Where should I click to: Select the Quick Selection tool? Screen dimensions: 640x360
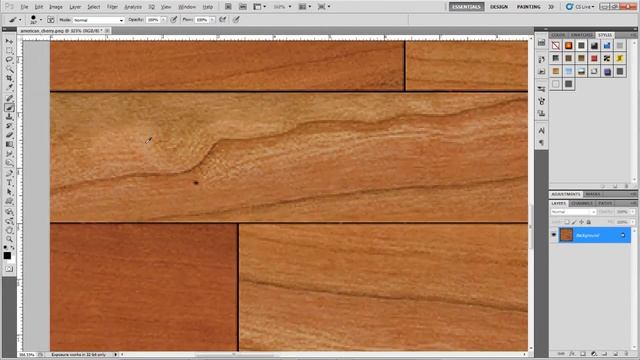point(9,69)
